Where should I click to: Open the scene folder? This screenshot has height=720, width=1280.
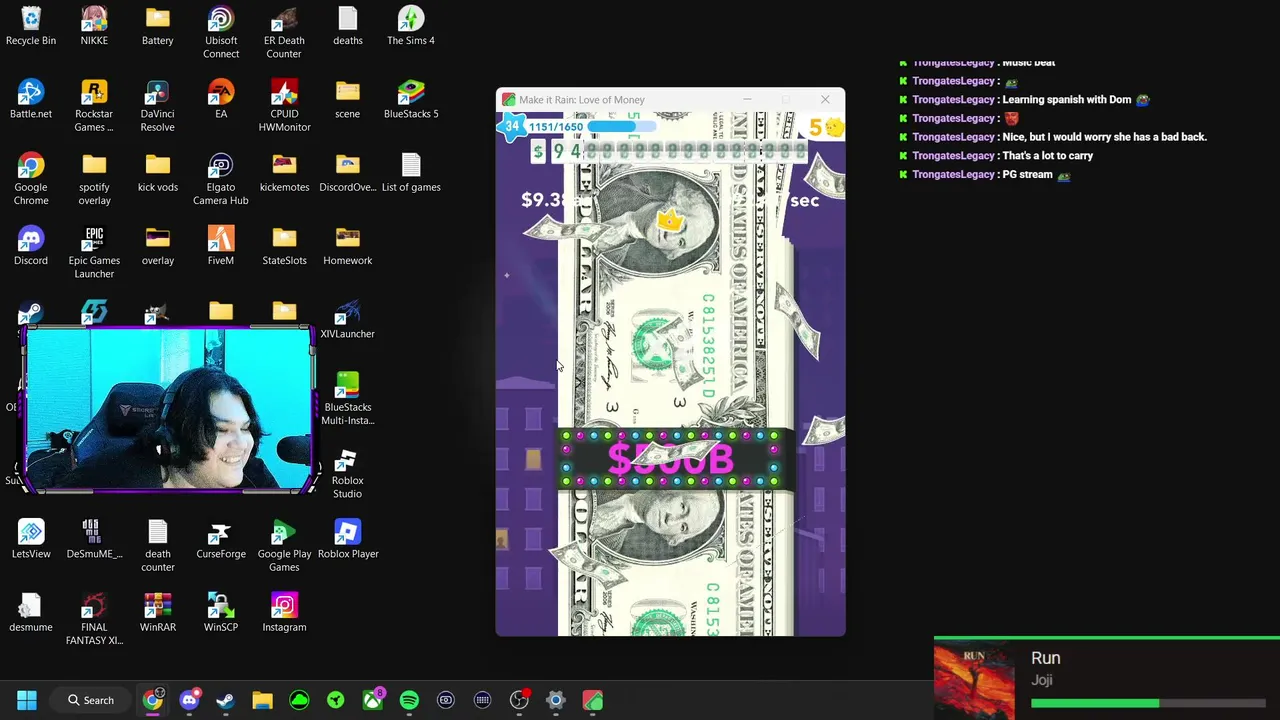pos(348,100)
